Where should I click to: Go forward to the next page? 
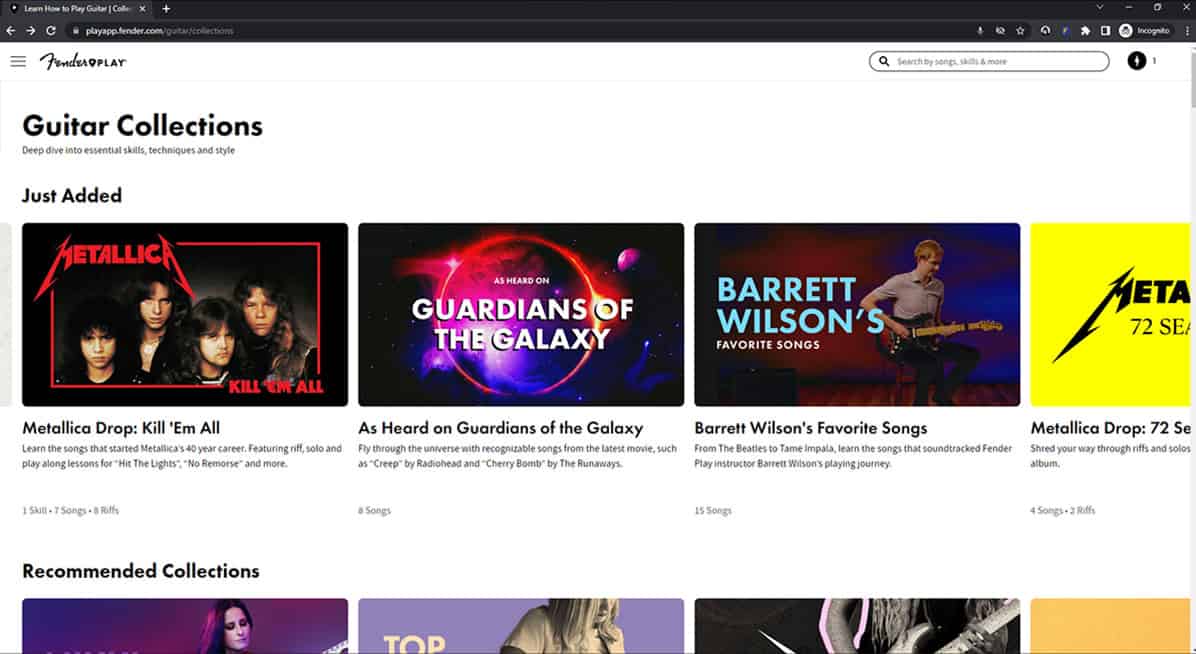(x=31, y=31)
